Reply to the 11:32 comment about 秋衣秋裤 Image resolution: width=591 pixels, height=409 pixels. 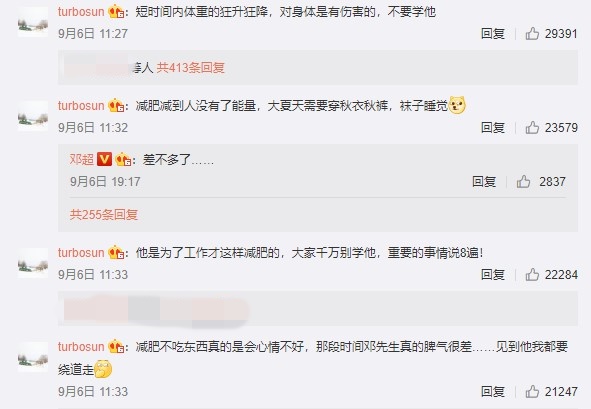click(x=493, y=128)
